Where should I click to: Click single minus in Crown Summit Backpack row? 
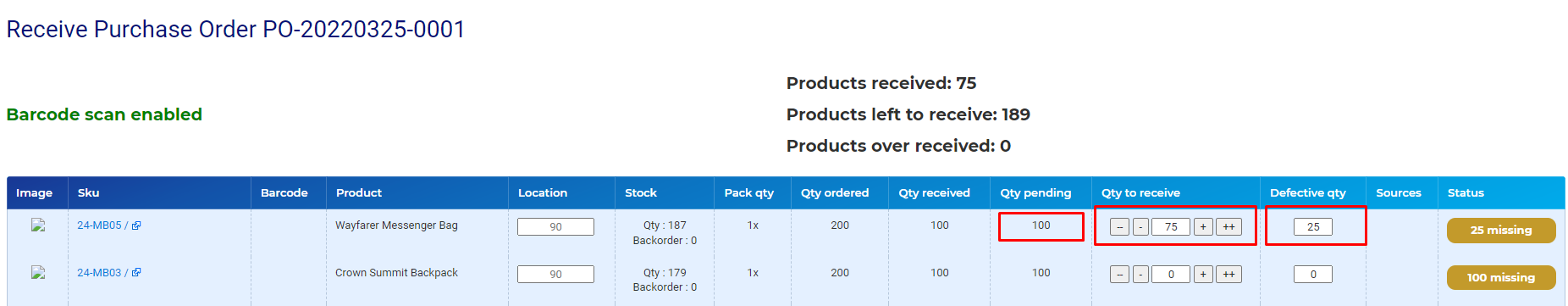point(1140,275)
